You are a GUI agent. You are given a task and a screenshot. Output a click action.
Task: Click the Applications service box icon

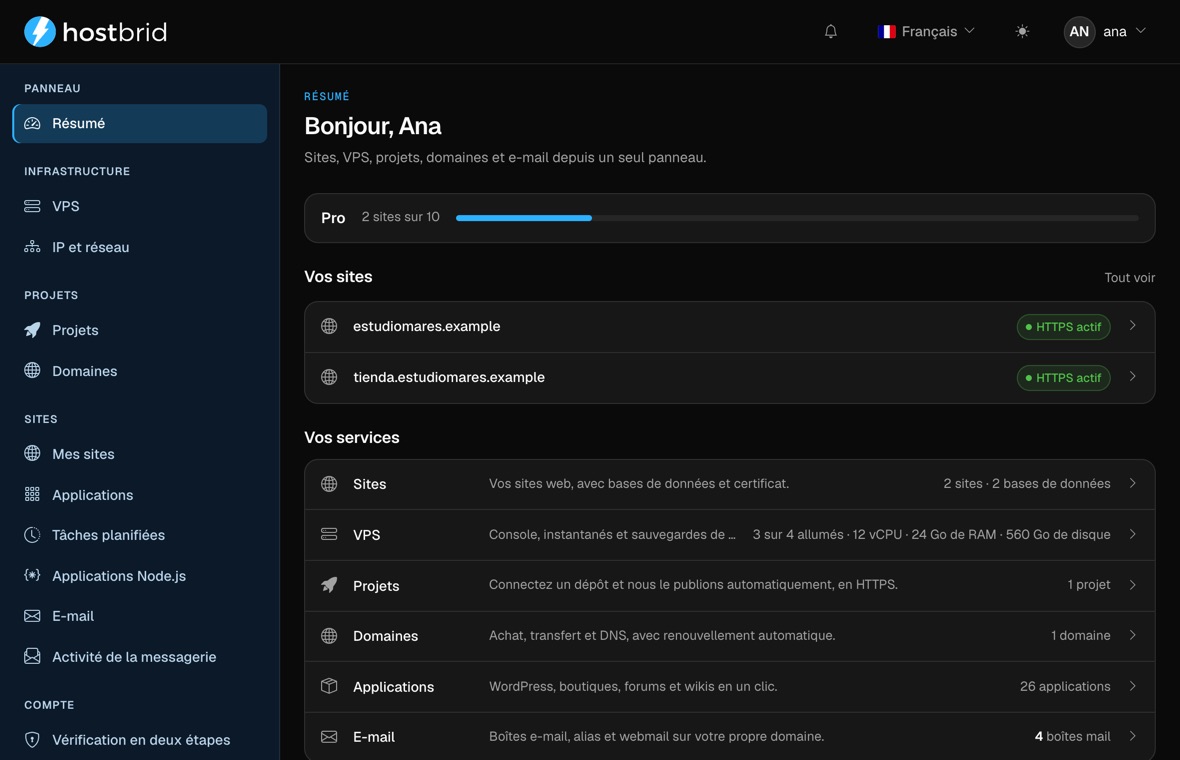329,686
